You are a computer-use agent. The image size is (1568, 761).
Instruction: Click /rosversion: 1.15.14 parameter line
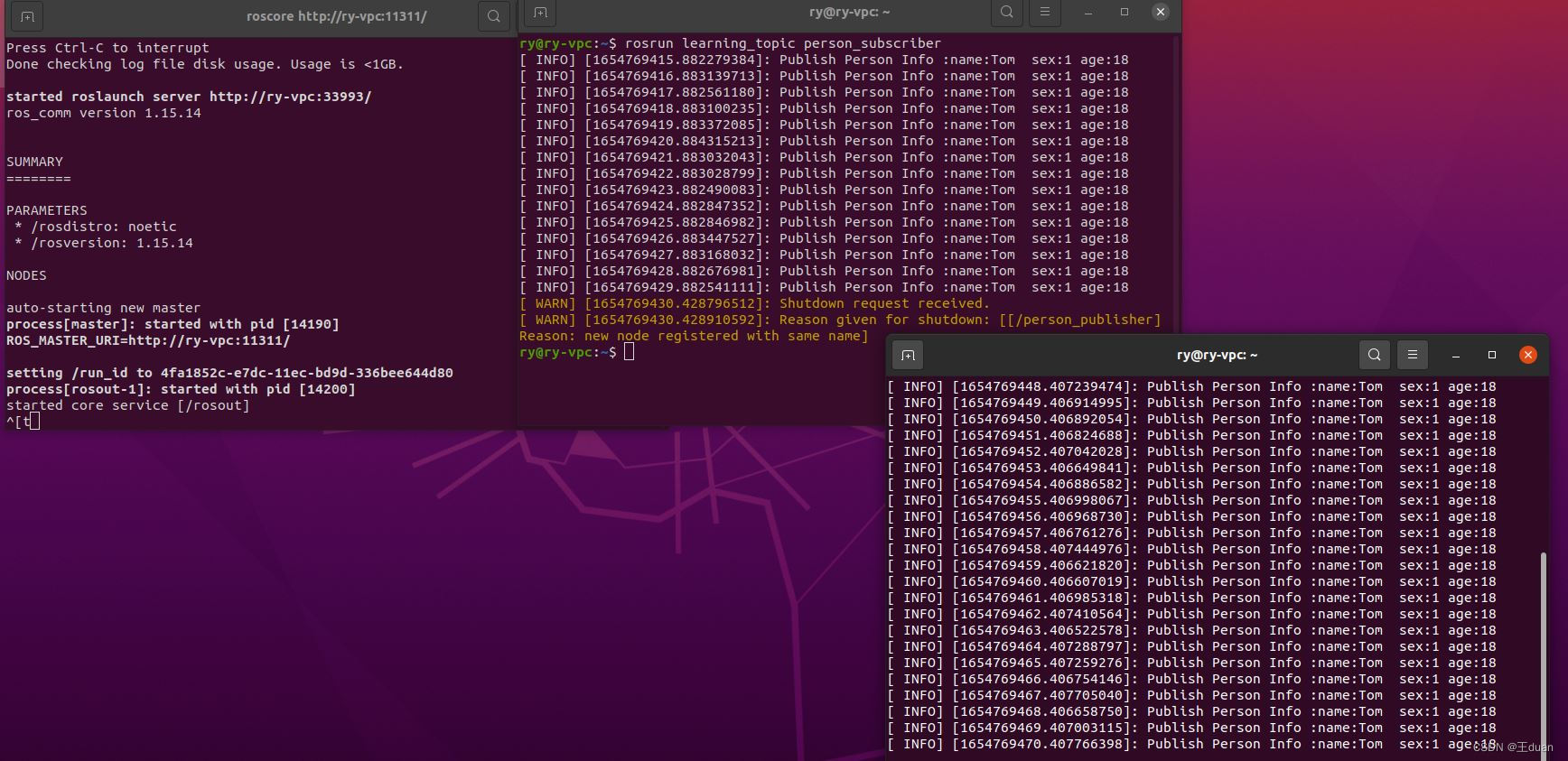coord(104,243)
